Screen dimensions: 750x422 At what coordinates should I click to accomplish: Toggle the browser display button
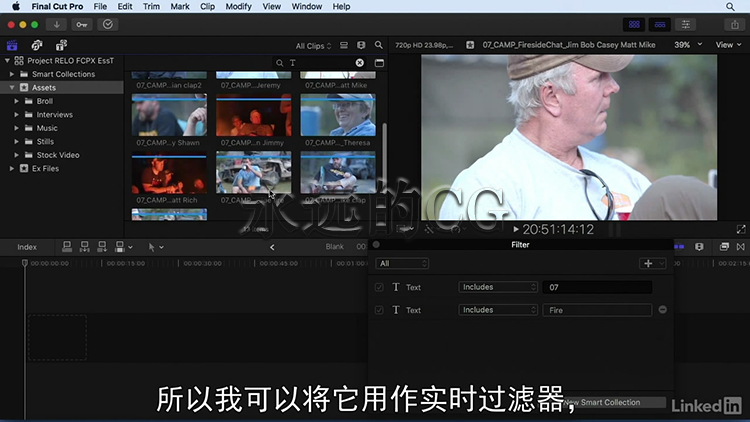[634, 24]
